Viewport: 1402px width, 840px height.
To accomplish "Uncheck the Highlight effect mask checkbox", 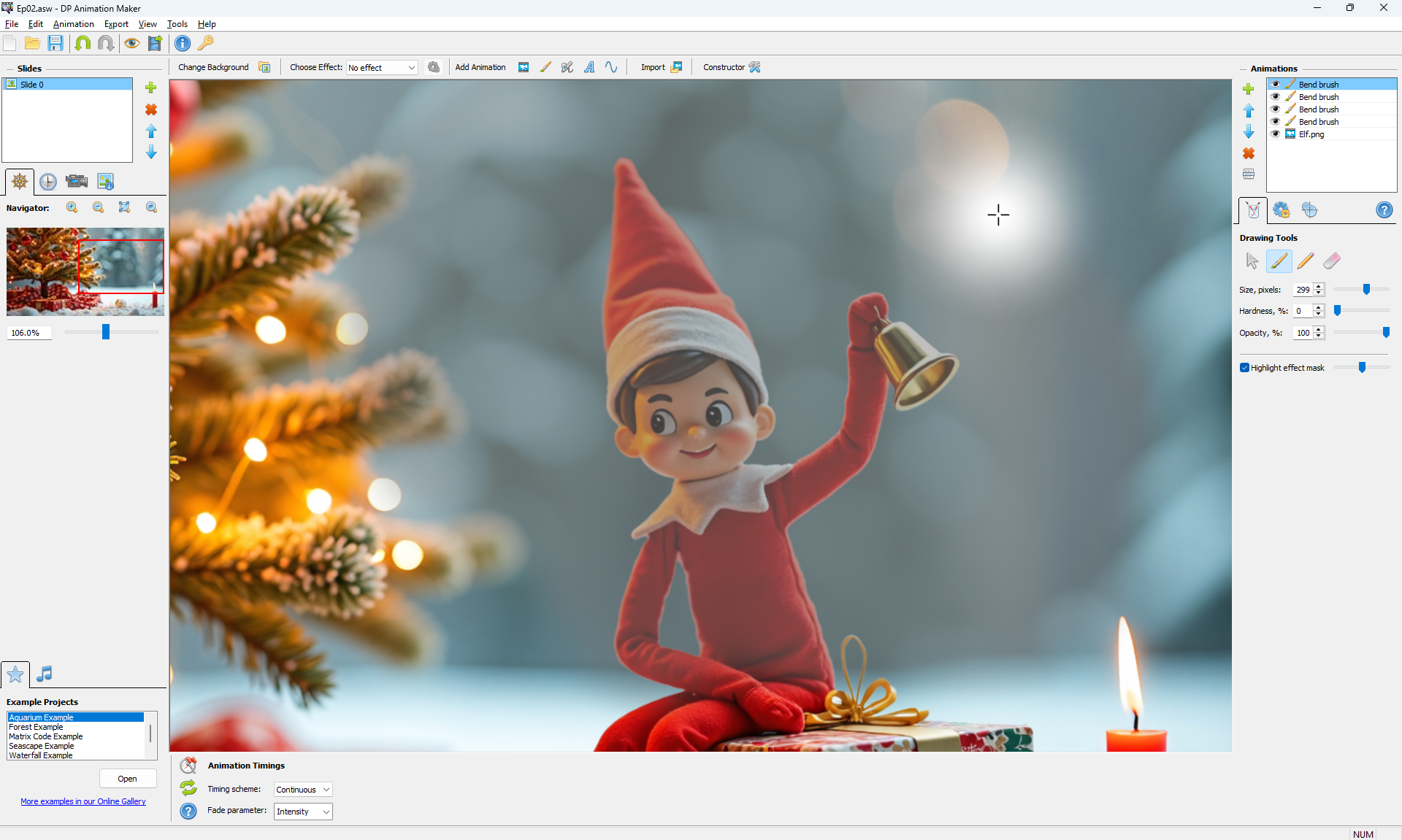I will pyautogui.click(x=1244, y=368).
